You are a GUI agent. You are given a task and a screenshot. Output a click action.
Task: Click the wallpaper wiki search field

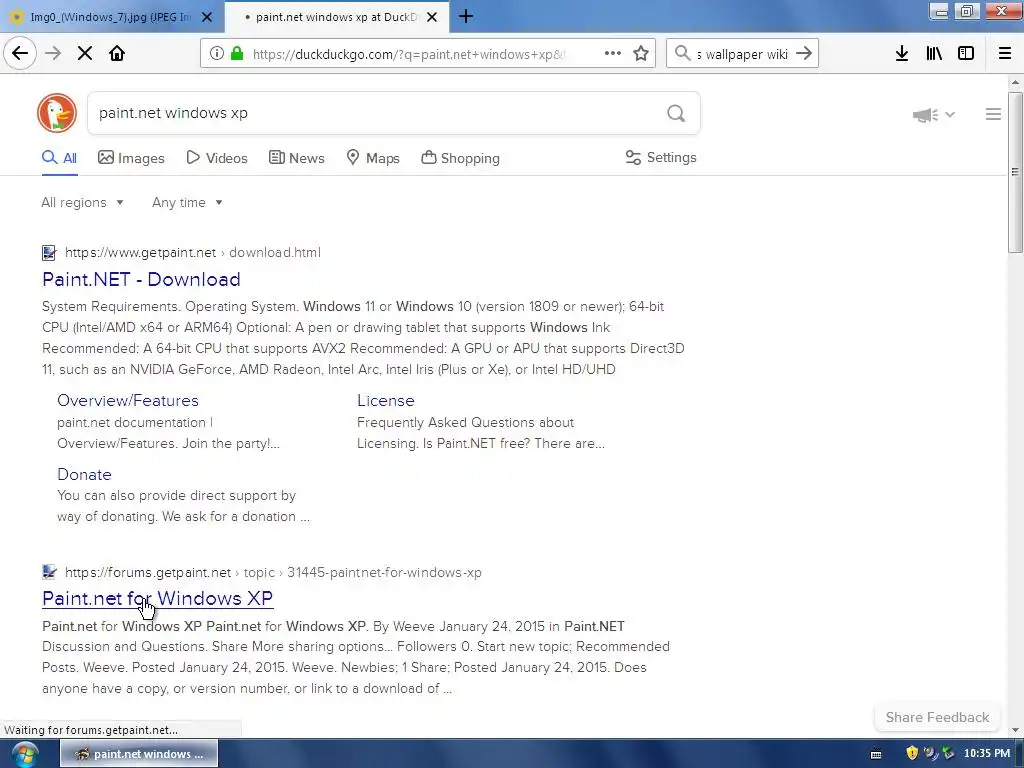743,54
